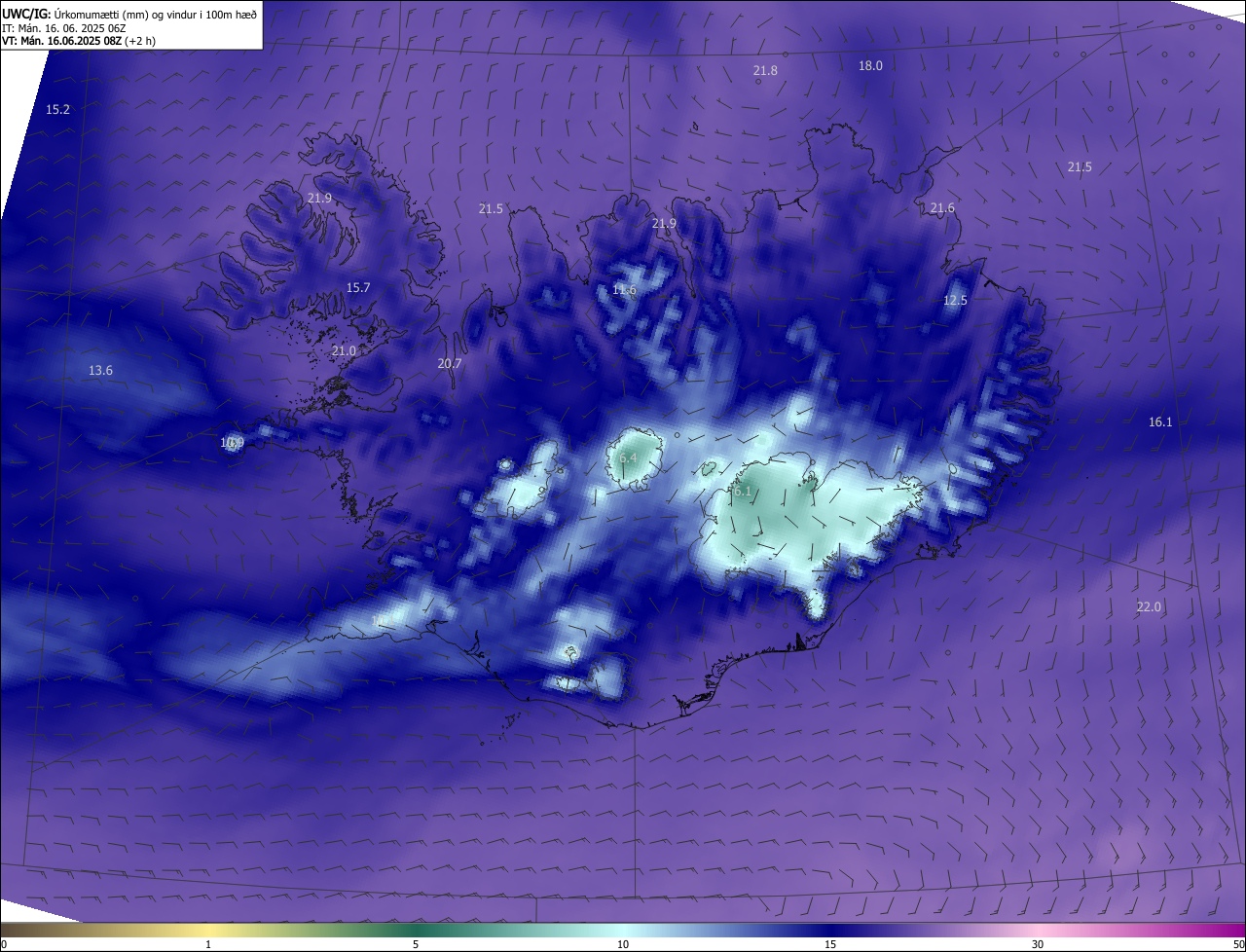Click the 16.1 value label on the map
1246x952 pixels.
(1160, 422)
